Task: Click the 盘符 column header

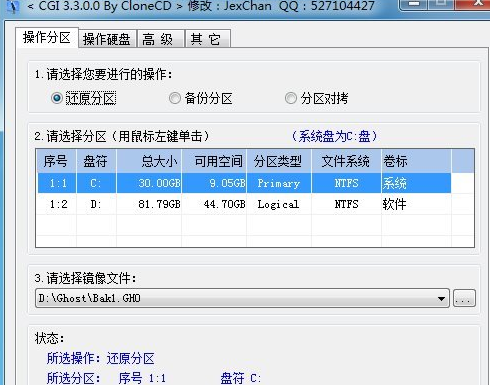Action: coord(96,161)
